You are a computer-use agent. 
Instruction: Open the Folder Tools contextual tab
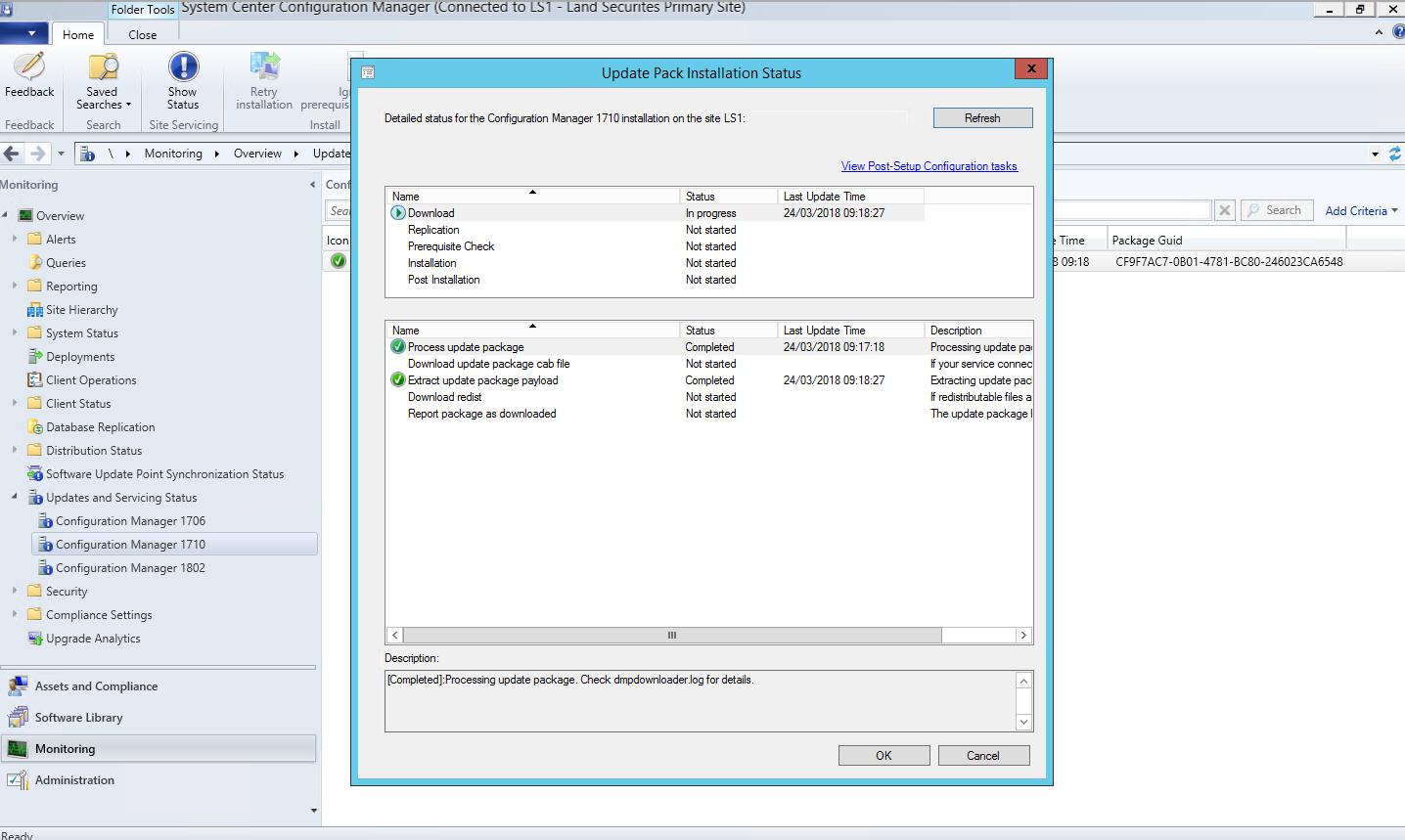tap(143, 9)
